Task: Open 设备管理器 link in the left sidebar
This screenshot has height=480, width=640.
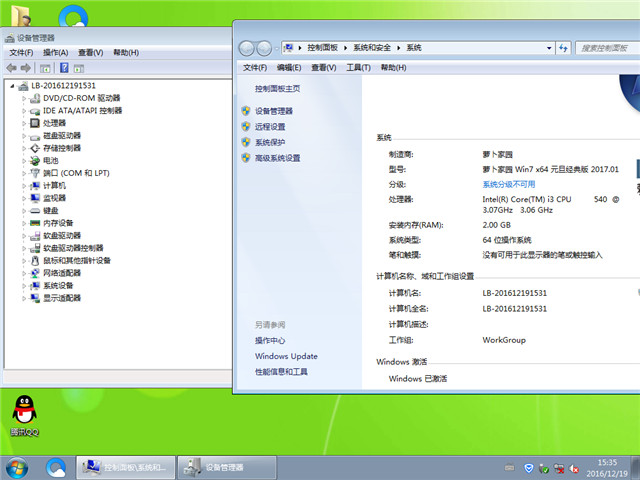Action: 274,111
